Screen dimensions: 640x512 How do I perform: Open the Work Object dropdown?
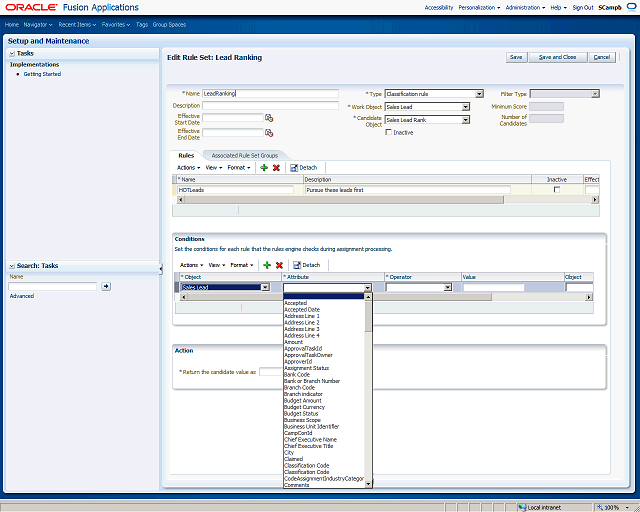click(465, 107)
